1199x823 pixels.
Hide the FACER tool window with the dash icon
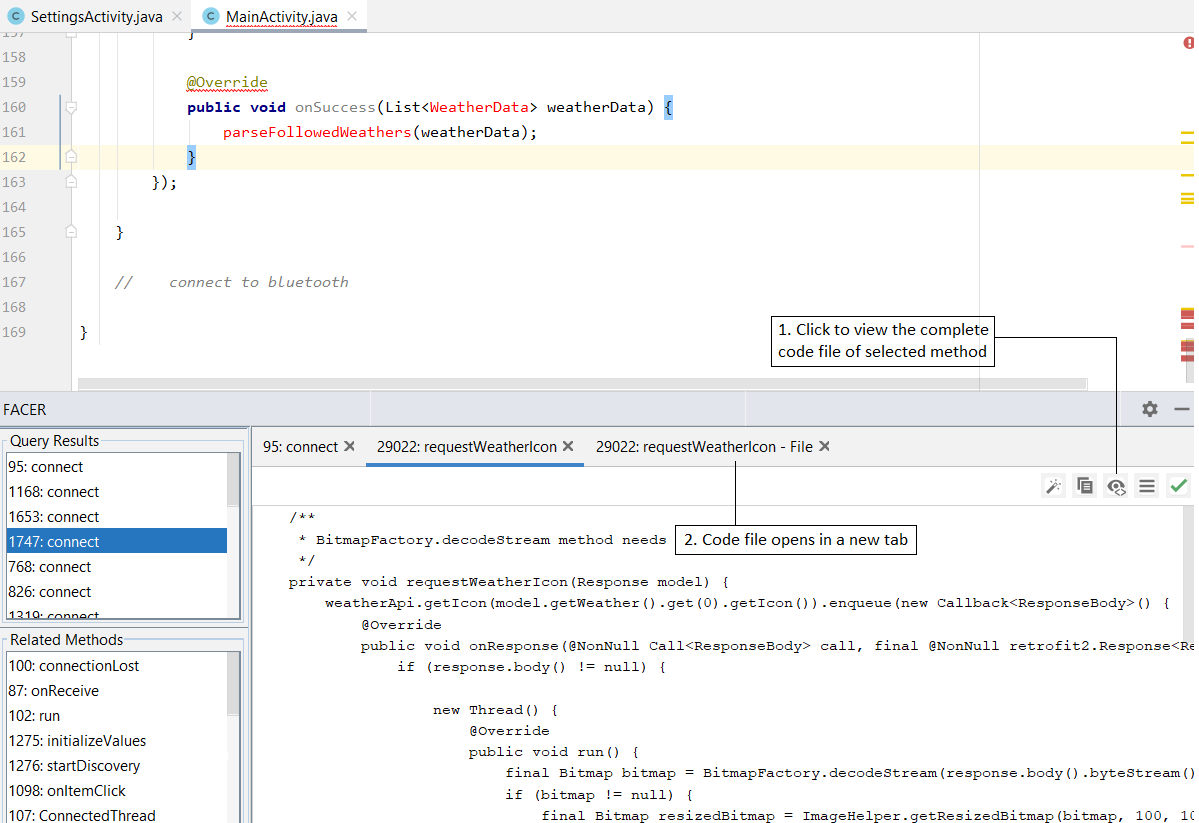[x=1181, y=409]
